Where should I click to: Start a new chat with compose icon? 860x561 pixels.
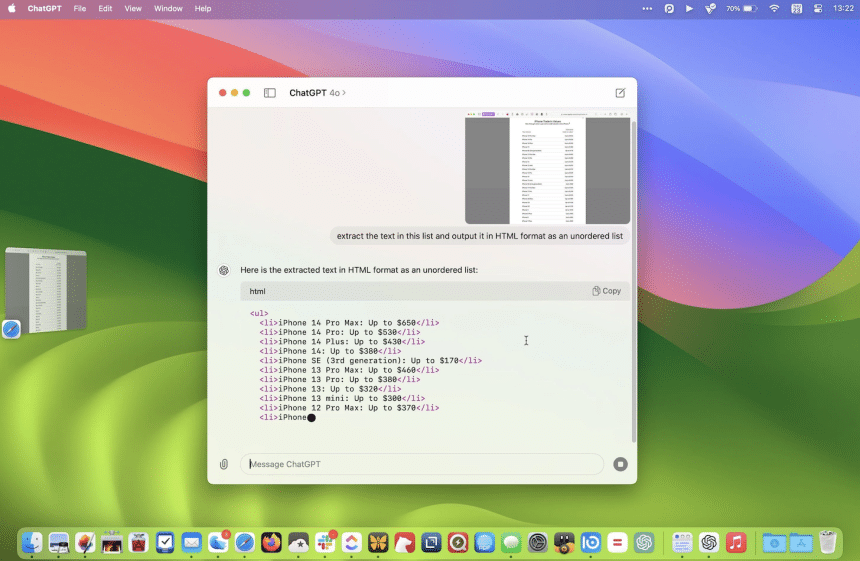[620, 93]
